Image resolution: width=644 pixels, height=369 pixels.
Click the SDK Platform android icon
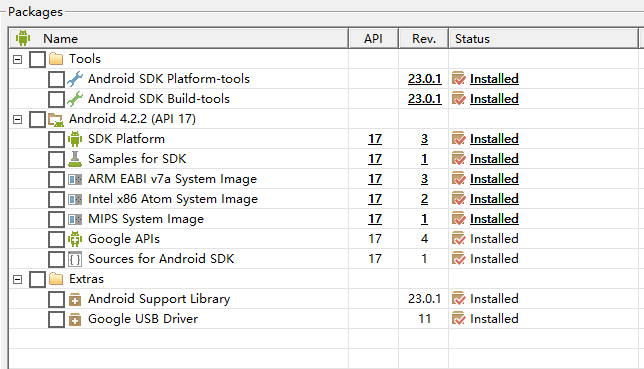[x=75, y=139]
